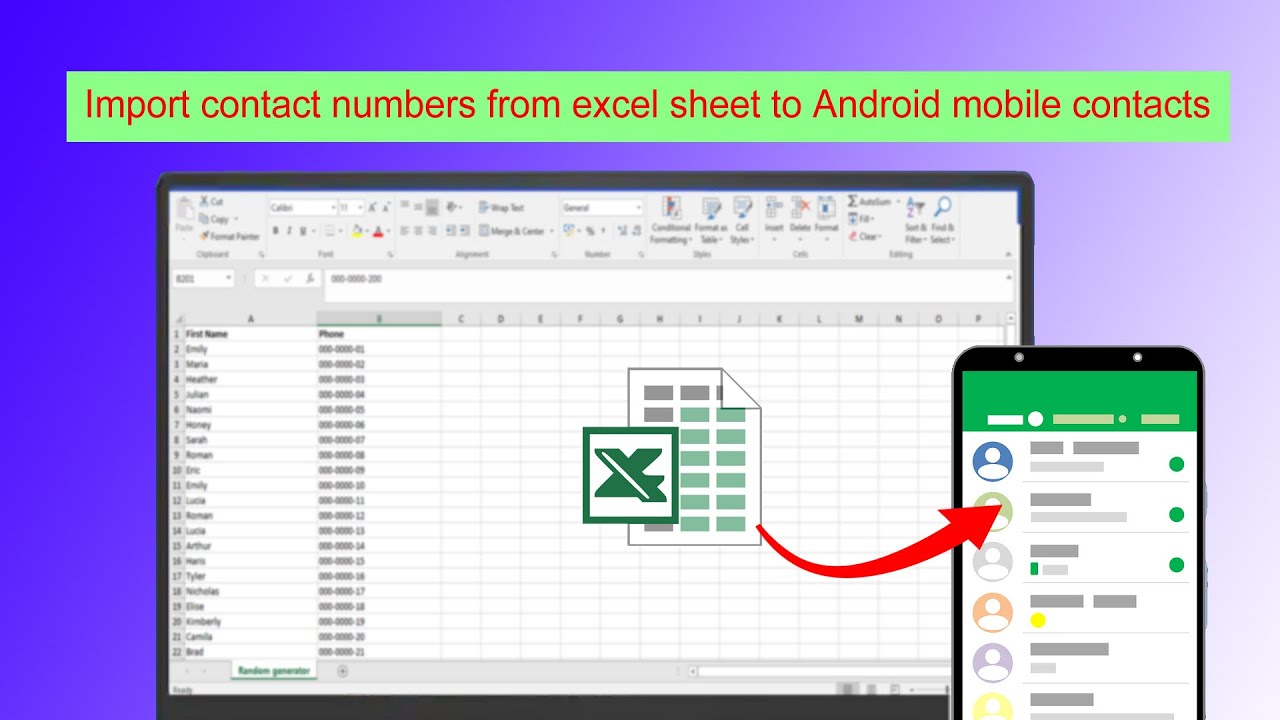
Task: Click the Increase Indent icon
Action: tap(464, 231)
